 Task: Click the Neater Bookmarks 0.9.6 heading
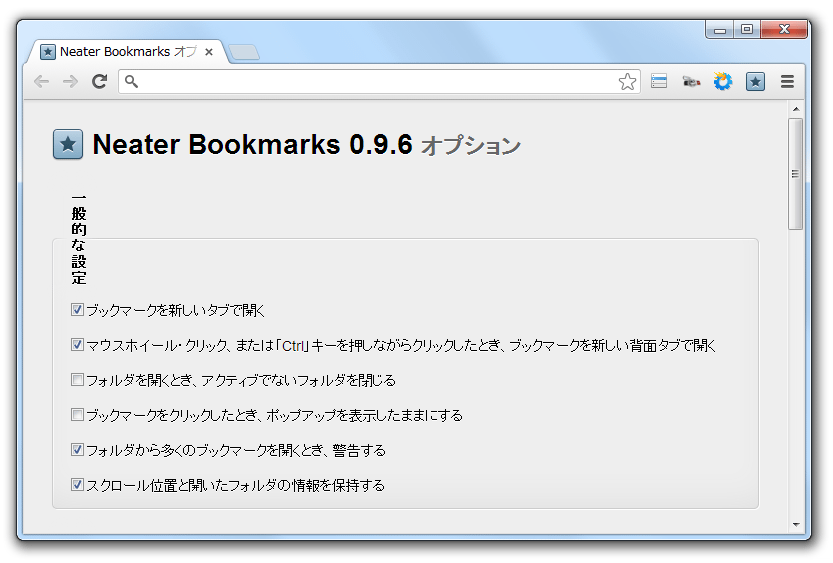coord(252,144)
